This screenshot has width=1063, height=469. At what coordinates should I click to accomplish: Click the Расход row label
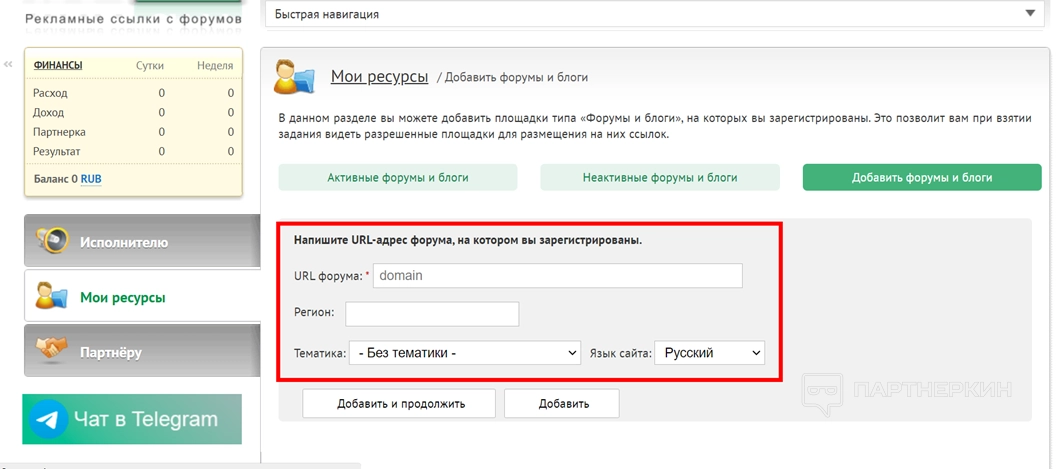pyautogui.click(x=50, y=93)
